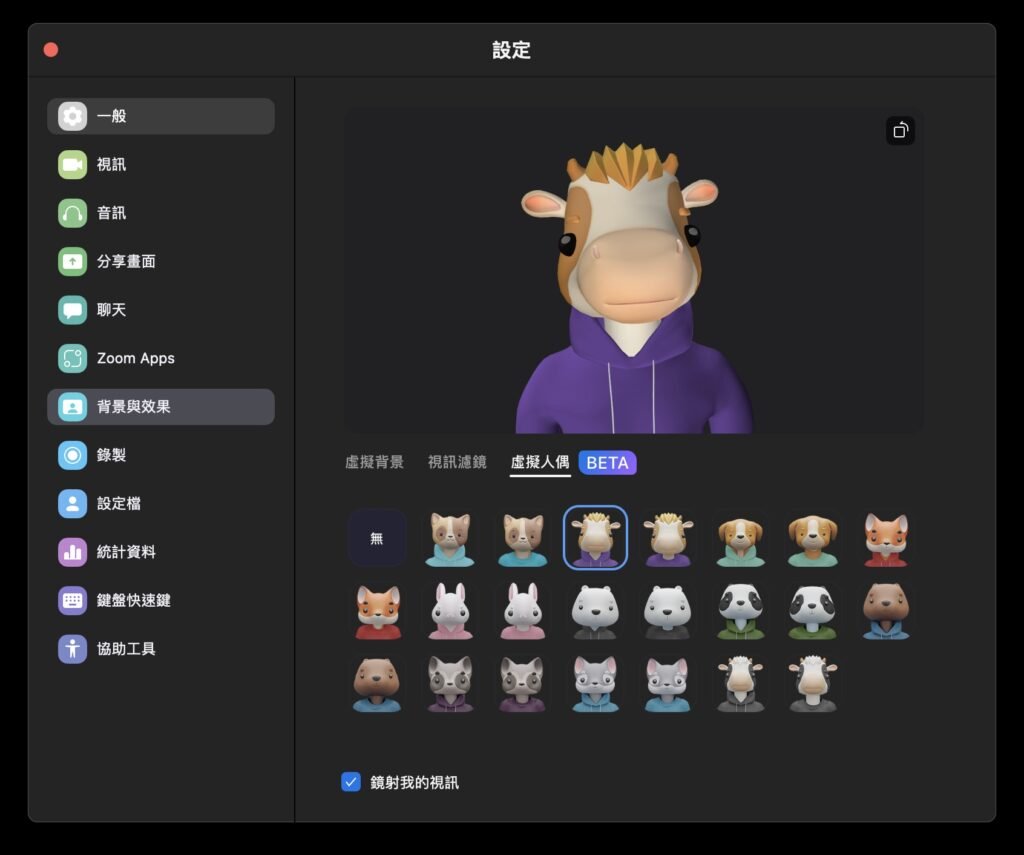This screenshot has width=1024, height=855.
Task: Select 無 to disable avatar
Action: pos(377,538)
